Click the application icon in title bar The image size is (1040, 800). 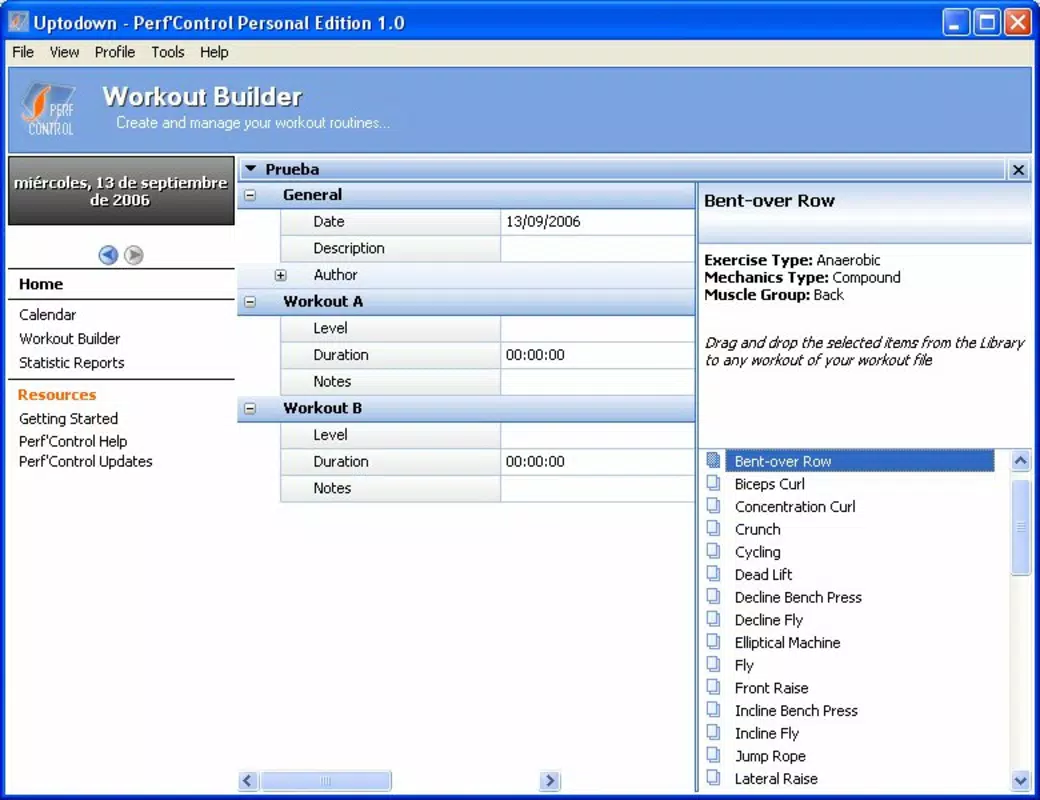point(18,22)
